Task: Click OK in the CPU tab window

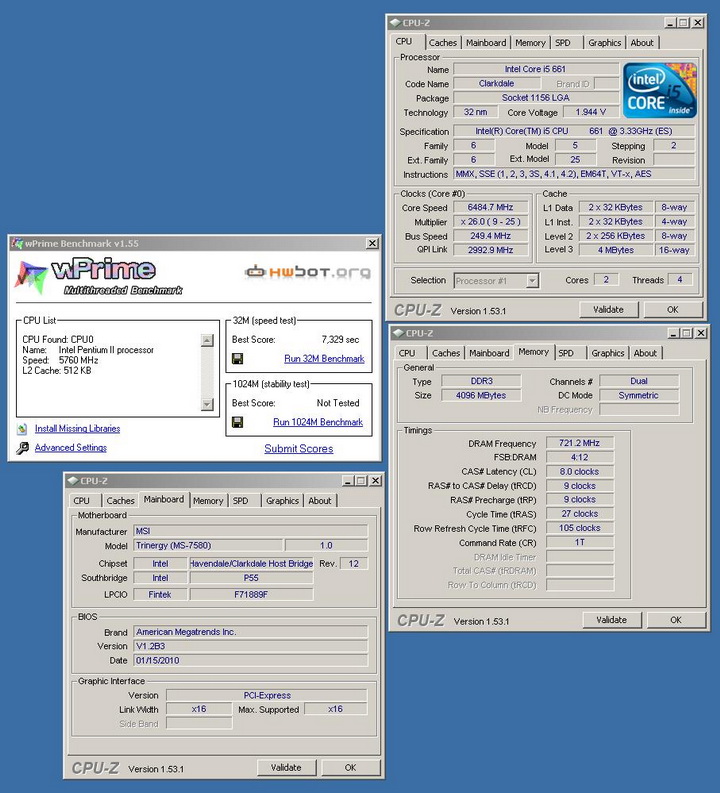Action: tap(672, 310)
